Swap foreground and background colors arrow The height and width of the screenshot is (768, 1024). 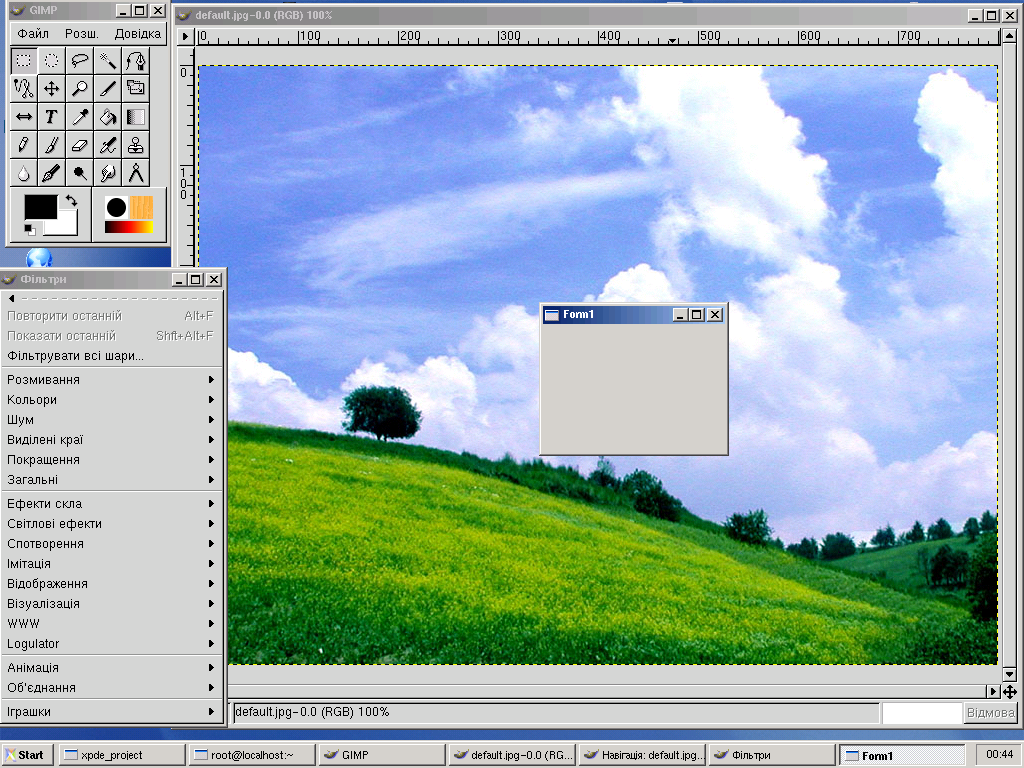pyautogui.click(x=70, y=201)
